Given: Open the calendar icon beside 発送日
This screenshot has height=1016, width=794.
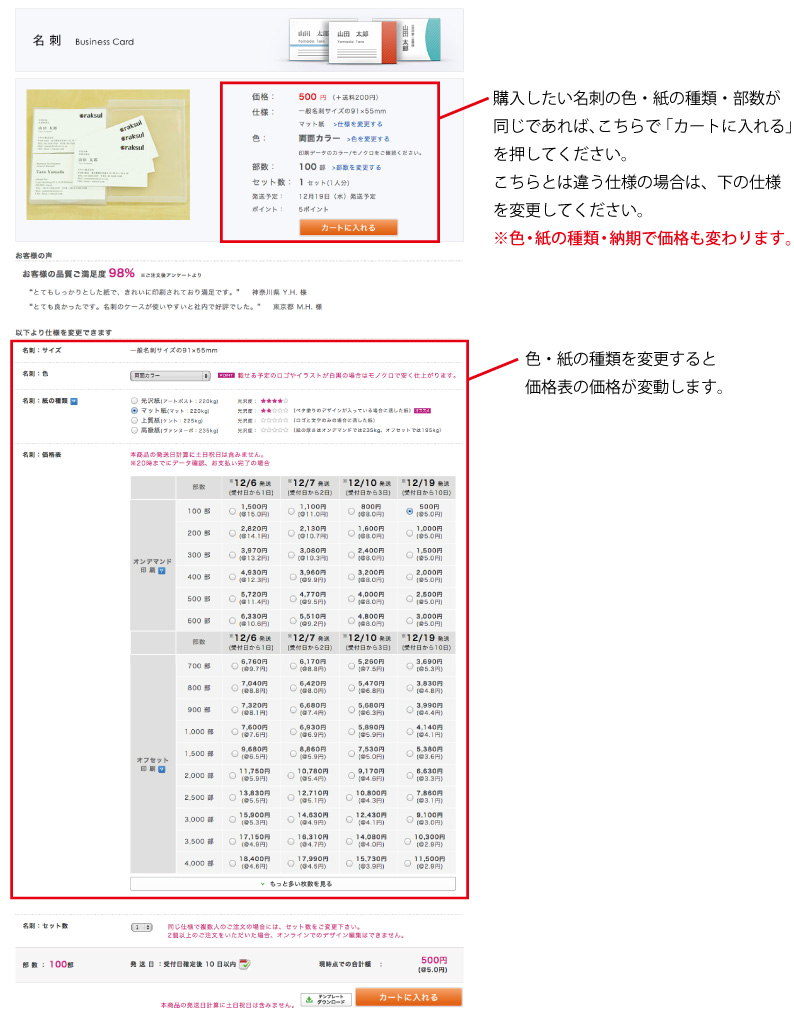Looking at the screenshot, I should 244,964.
